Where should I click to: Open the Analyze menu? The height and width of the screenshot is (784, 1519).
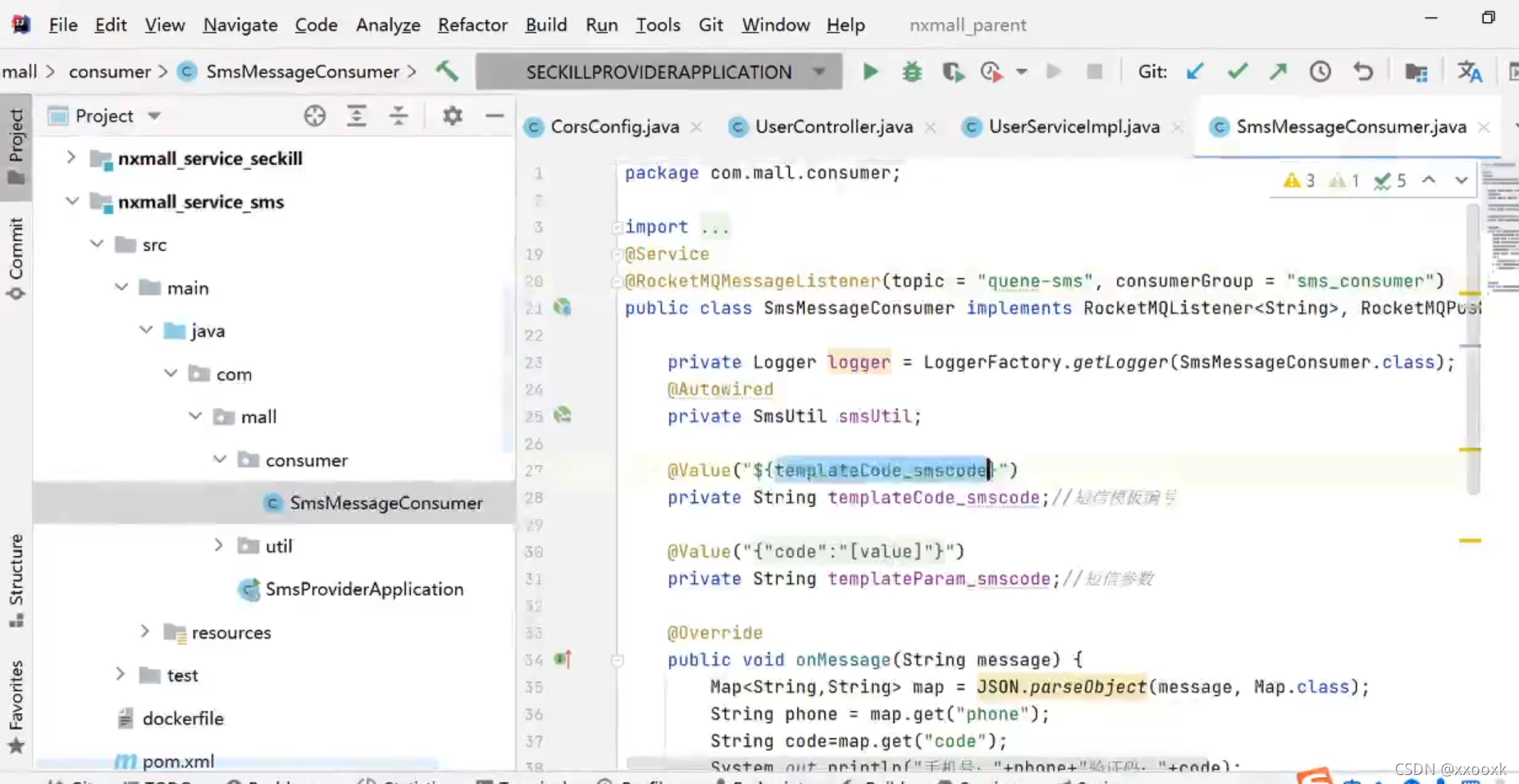point(388,25)
